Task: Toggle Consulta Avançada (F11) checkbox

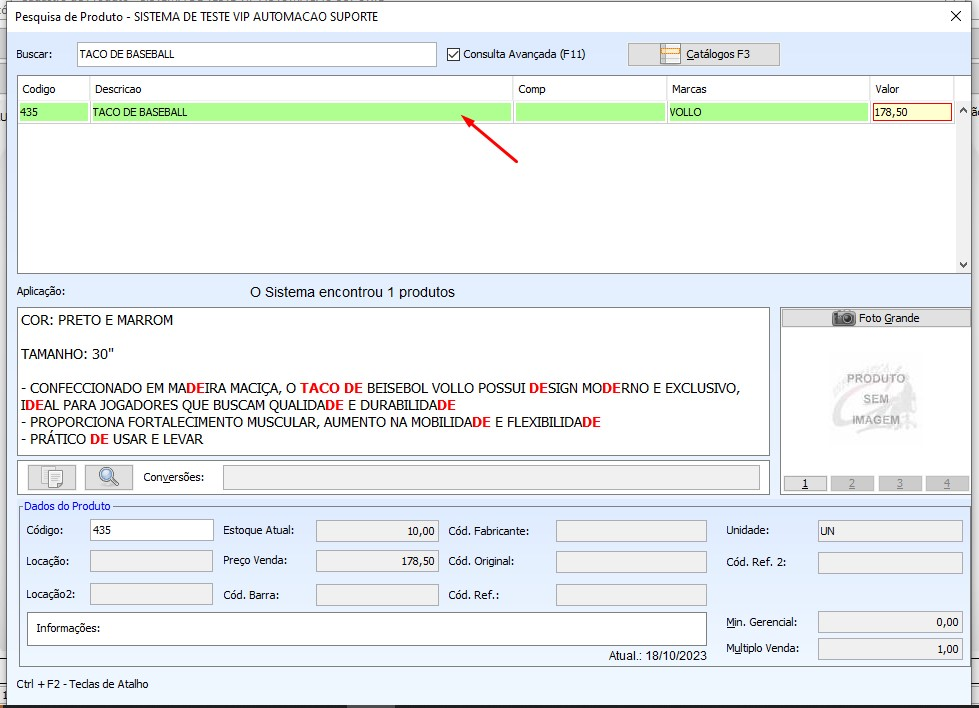Action: coord(453,54)
